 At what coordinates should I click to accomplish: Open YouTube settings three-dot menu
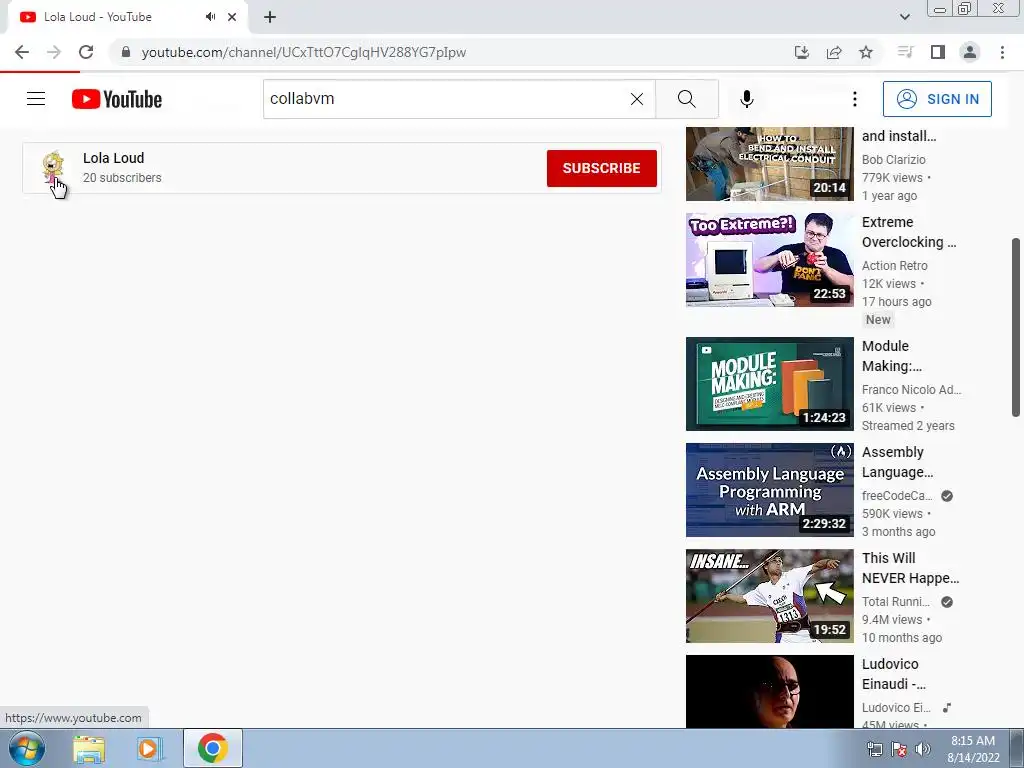click(854, 99)
